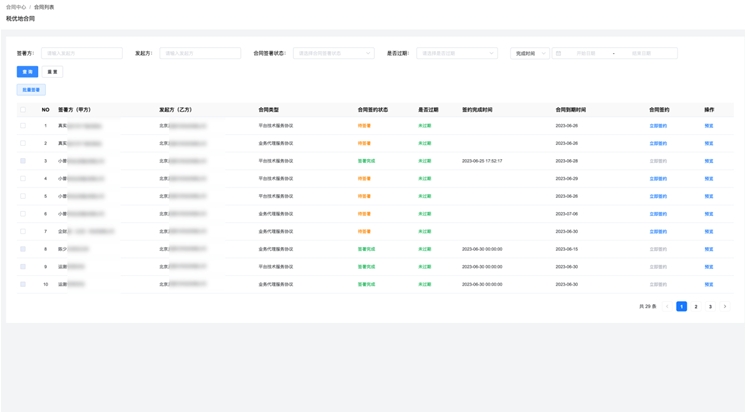Click 预览 in row NO 3
Screen dimensions: 746x413
pyautogui.click(x=709, y=161)
